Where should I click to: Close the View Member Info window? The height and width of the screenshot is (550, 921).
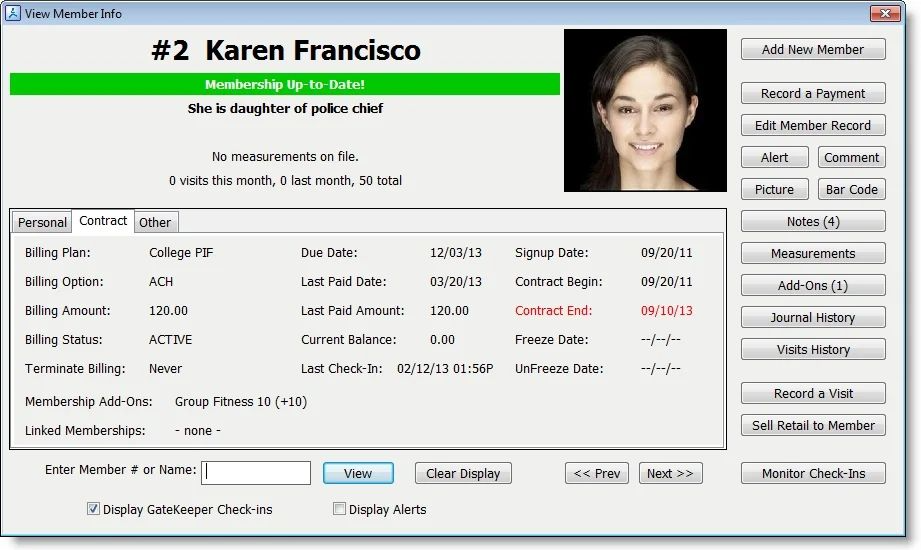click(885, 13)
